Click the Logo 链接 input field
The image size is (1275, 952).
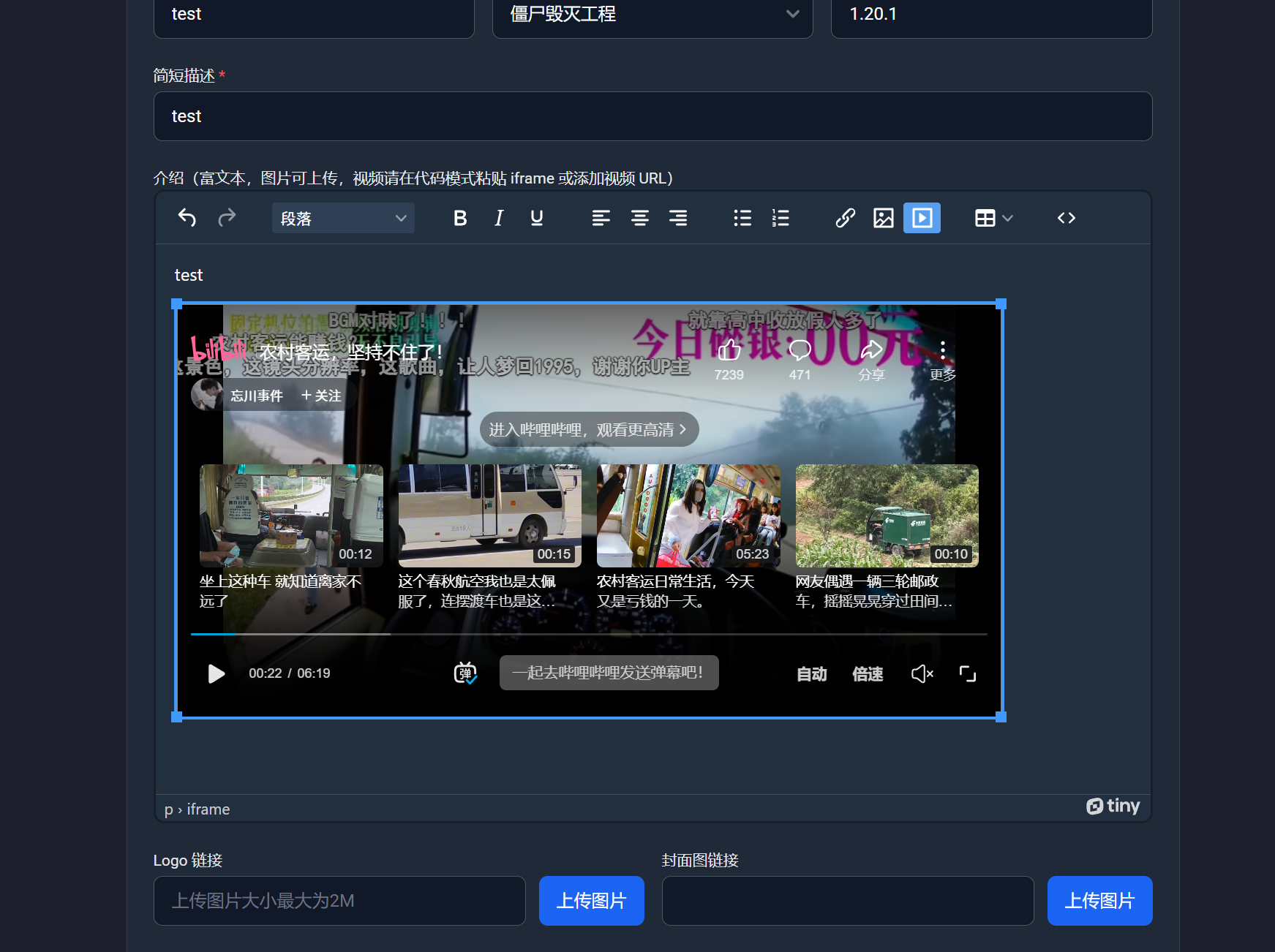tap(339, 901)
